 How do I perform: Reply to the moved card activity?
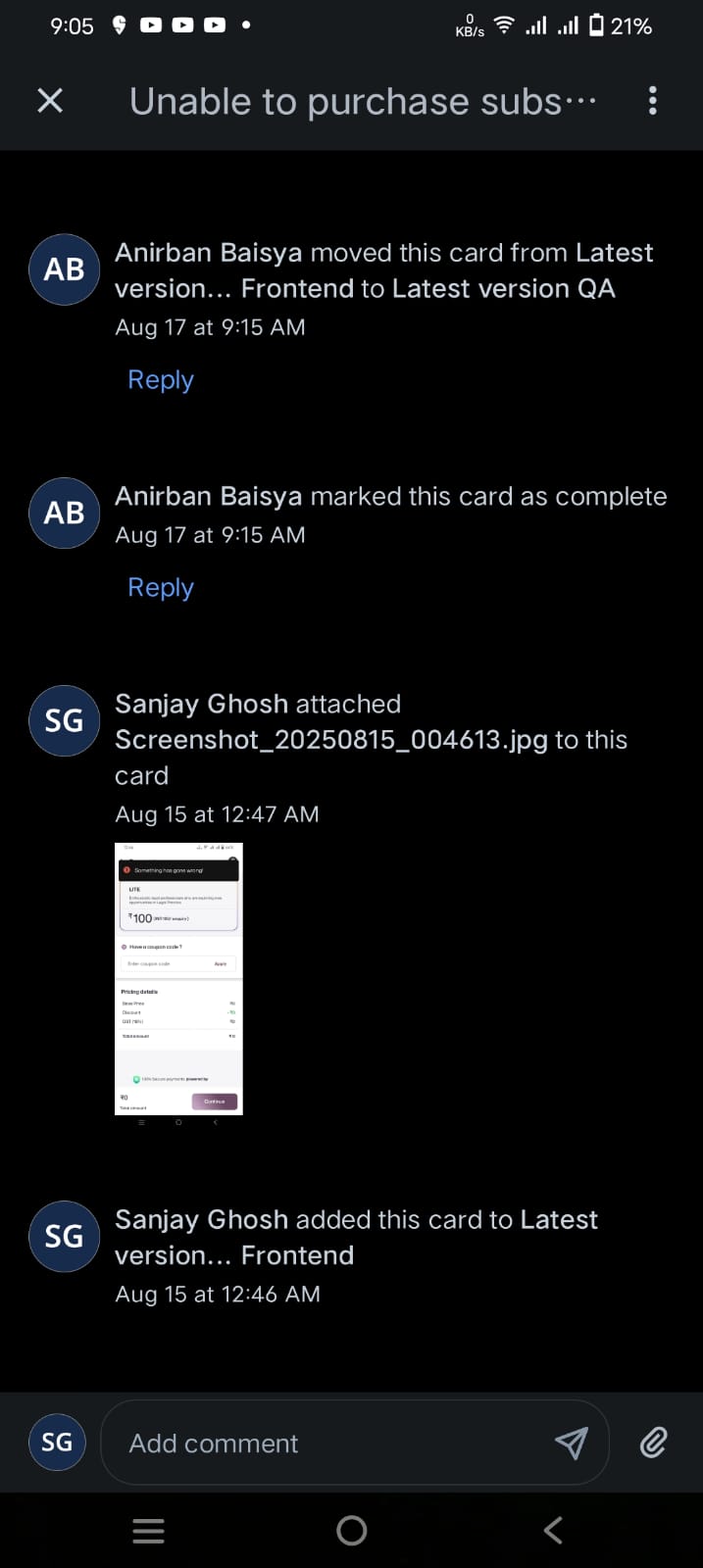pyautogui.click(x=161, y=380)
